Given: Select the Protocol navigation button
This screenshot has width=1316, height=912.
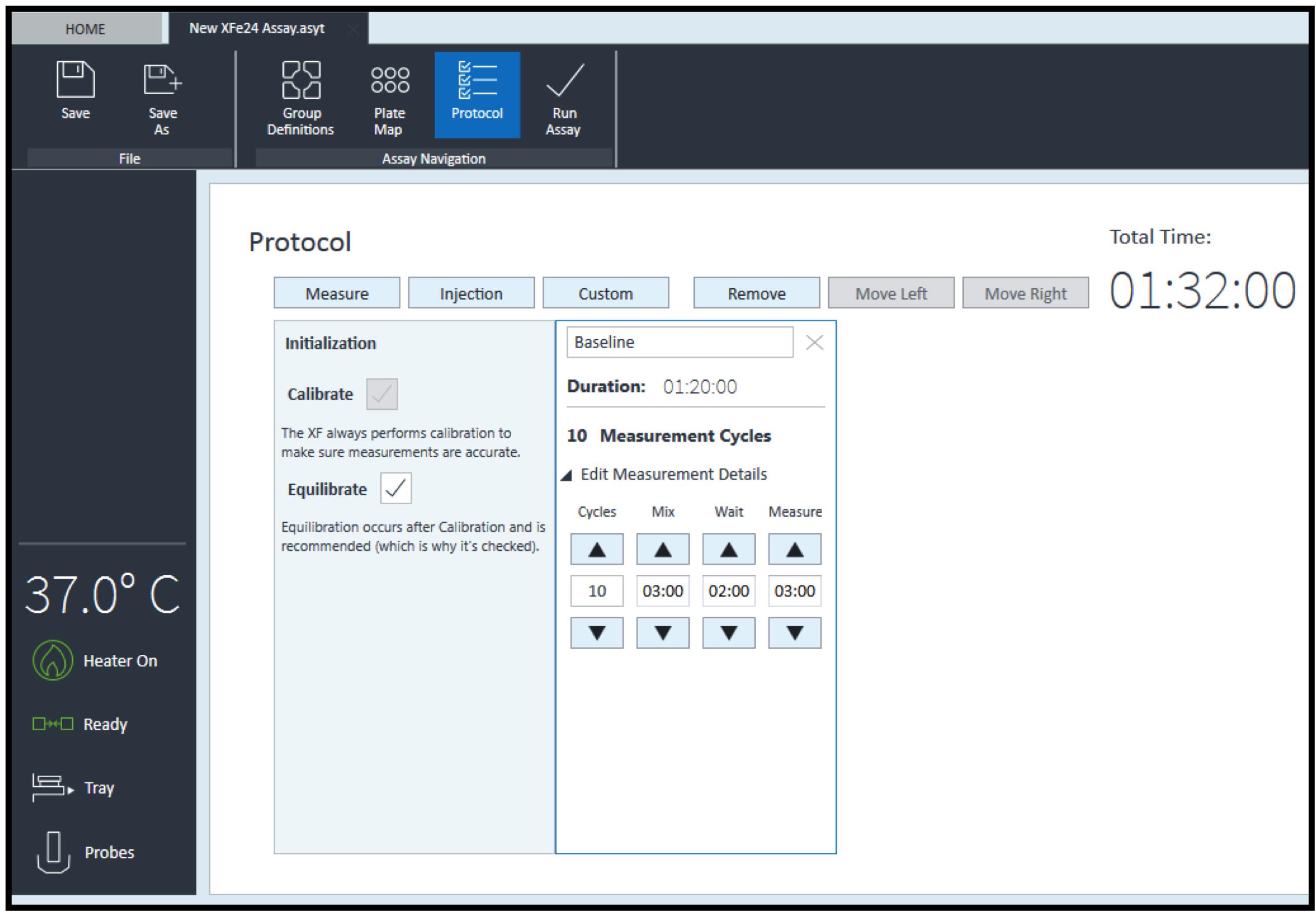Looking at the screenshot, I should [x=477, y=95].
